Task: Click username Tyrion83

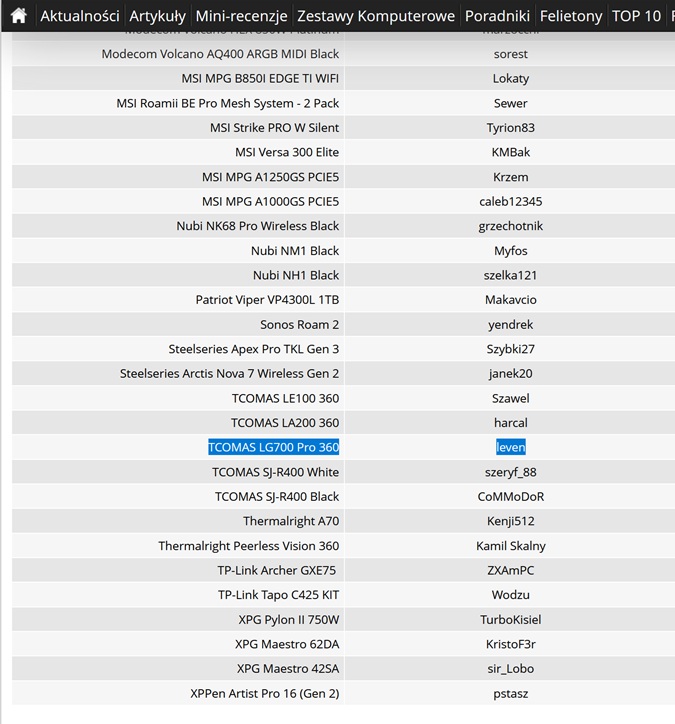Action: [x=511, y=127]
